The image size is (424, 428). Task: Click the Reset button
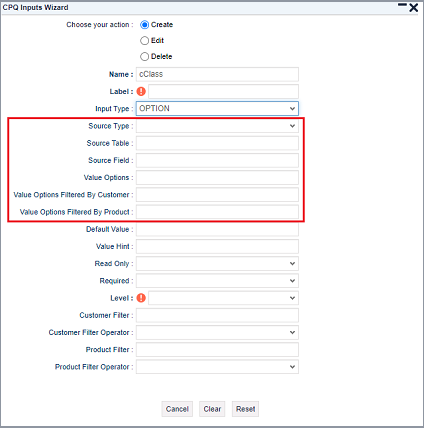click(246, 409)
